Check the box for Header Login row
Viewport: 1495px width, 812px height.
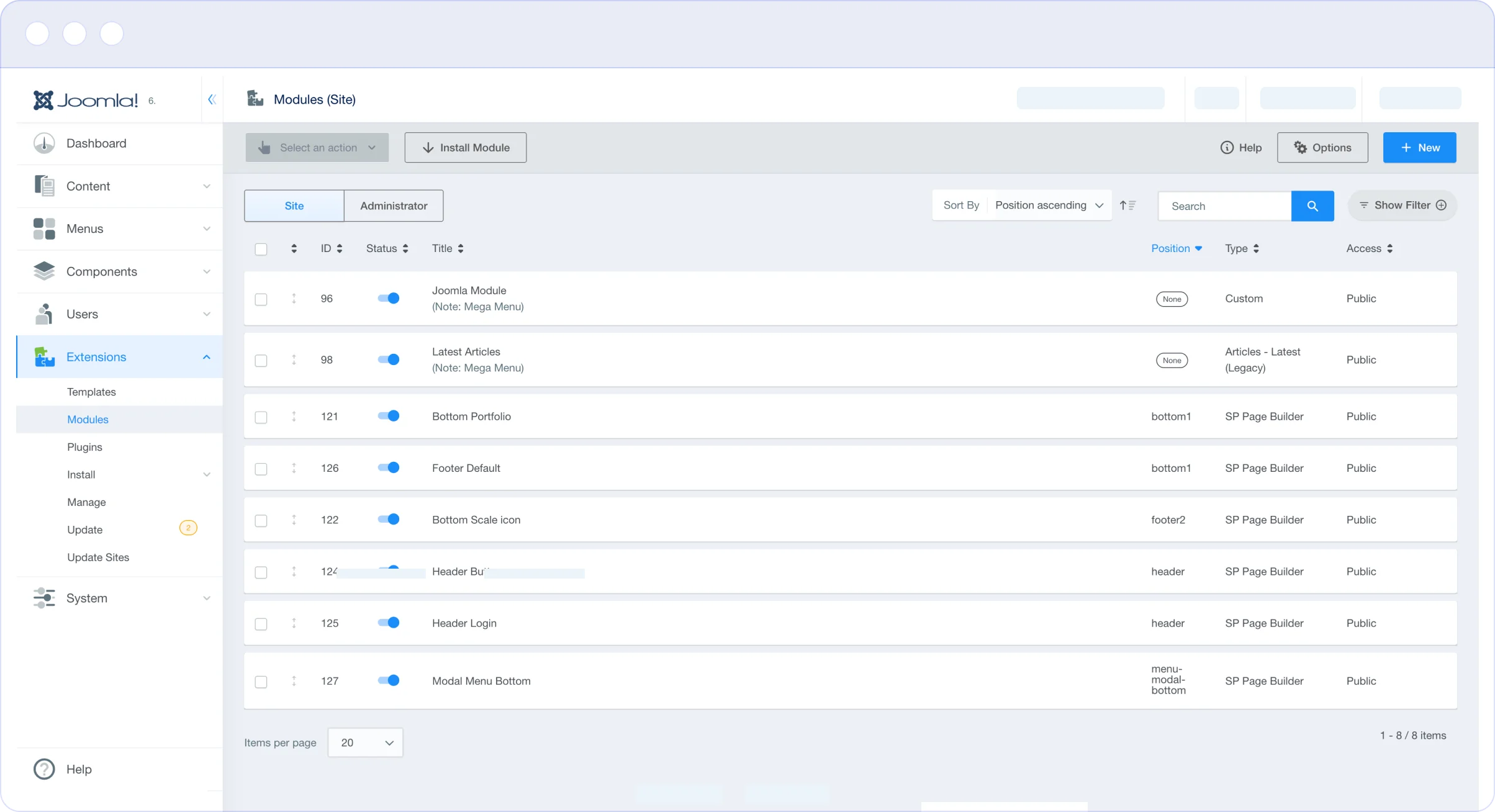point(261,624)
